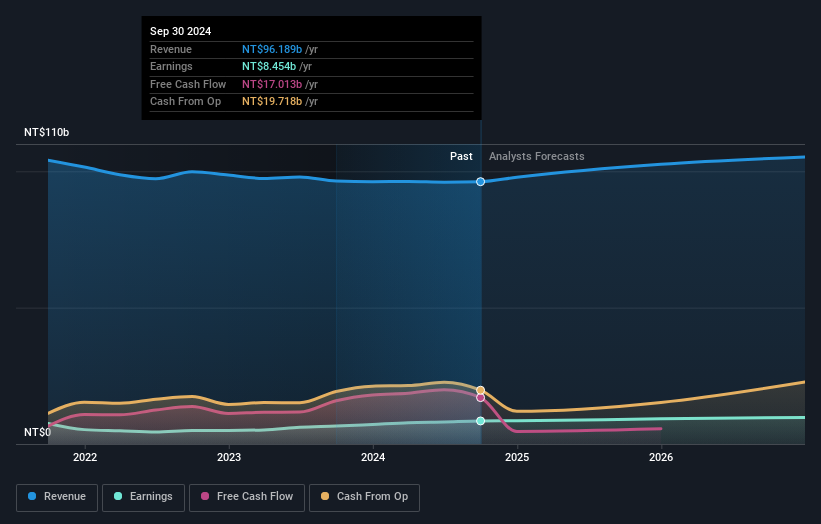Select the 2026 x-axis label

coord(661,457)
